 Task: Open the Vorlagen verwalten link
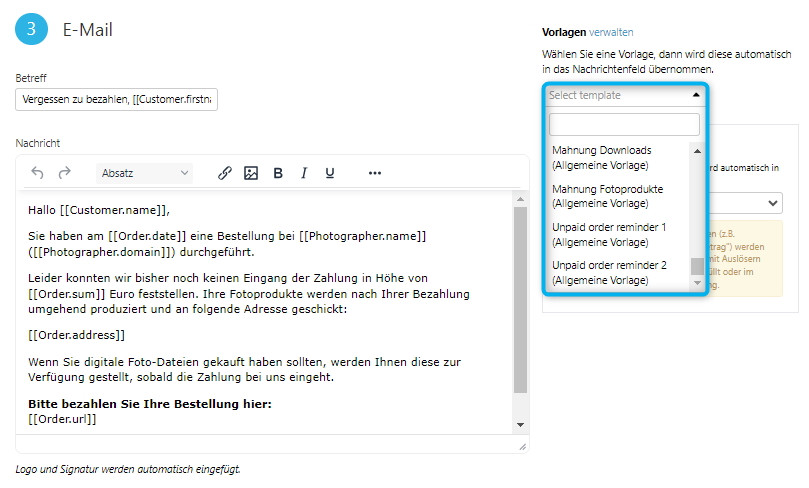click(611, 32)
